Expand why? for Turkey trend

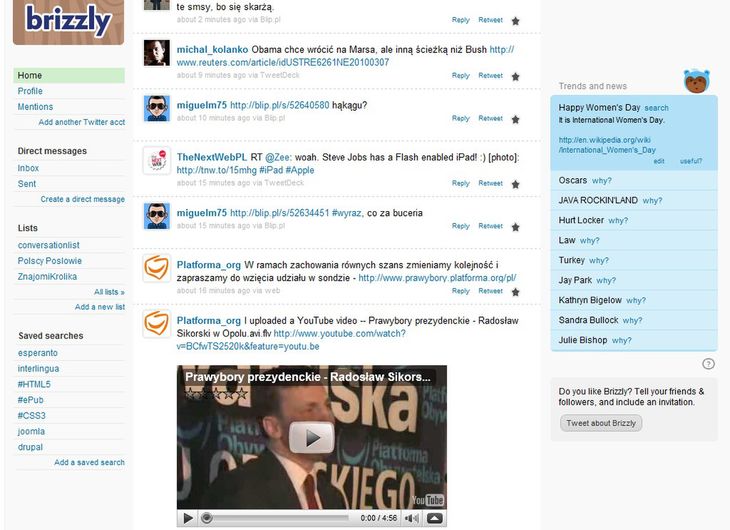pos(599,261)
